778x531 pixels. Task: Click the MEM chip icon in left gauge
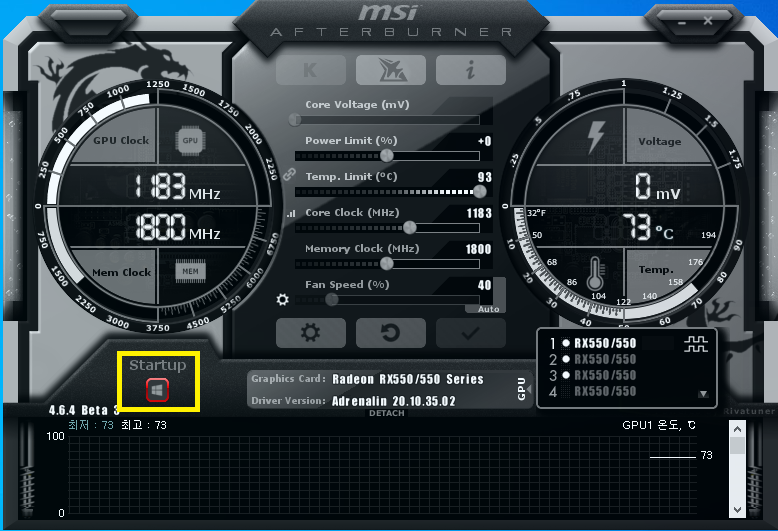click(x=190, y=271)
